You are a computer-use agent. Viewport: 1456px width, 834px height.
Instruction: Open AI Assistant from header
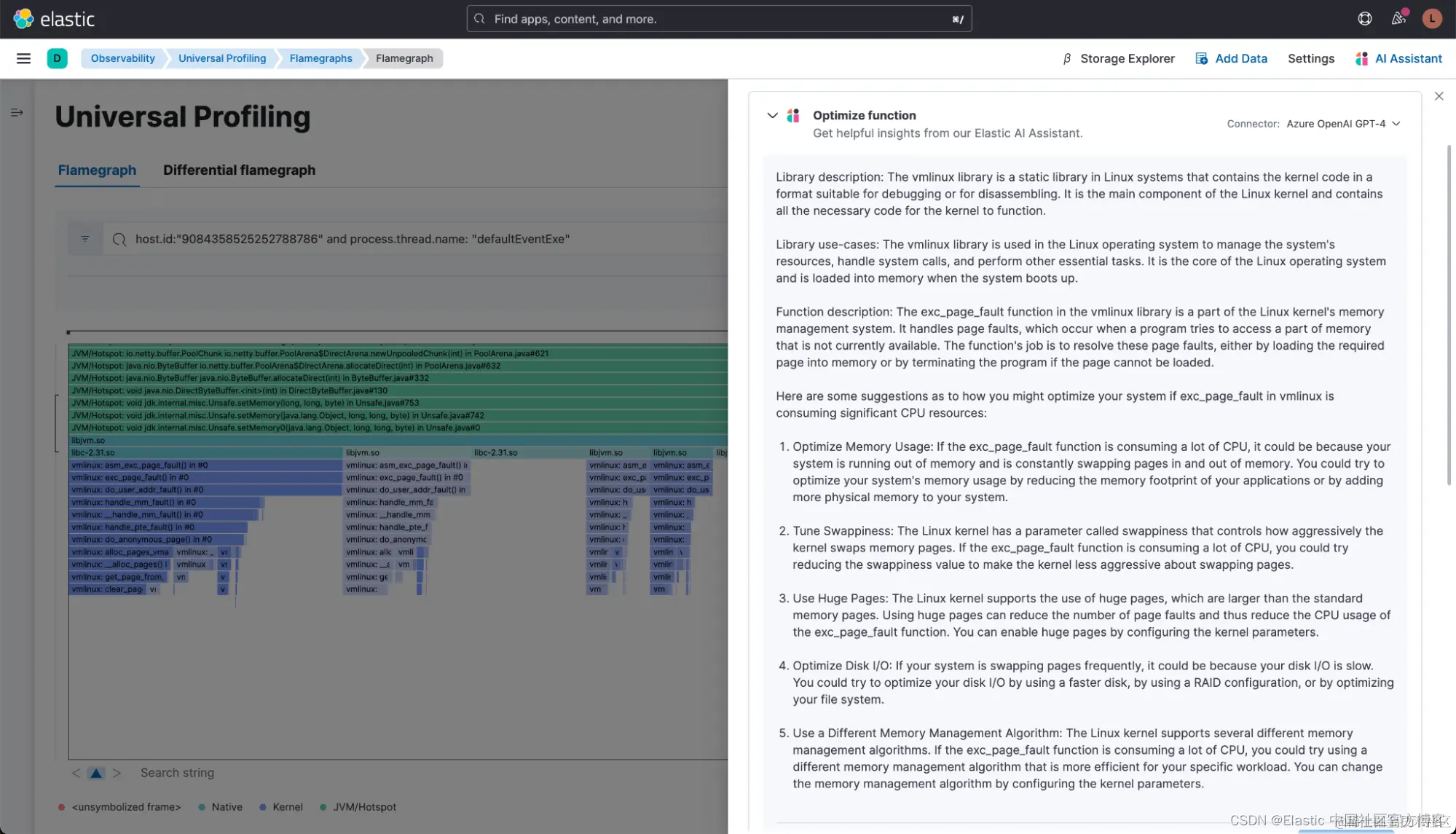pyautogui.click(x=1398, y=58)
